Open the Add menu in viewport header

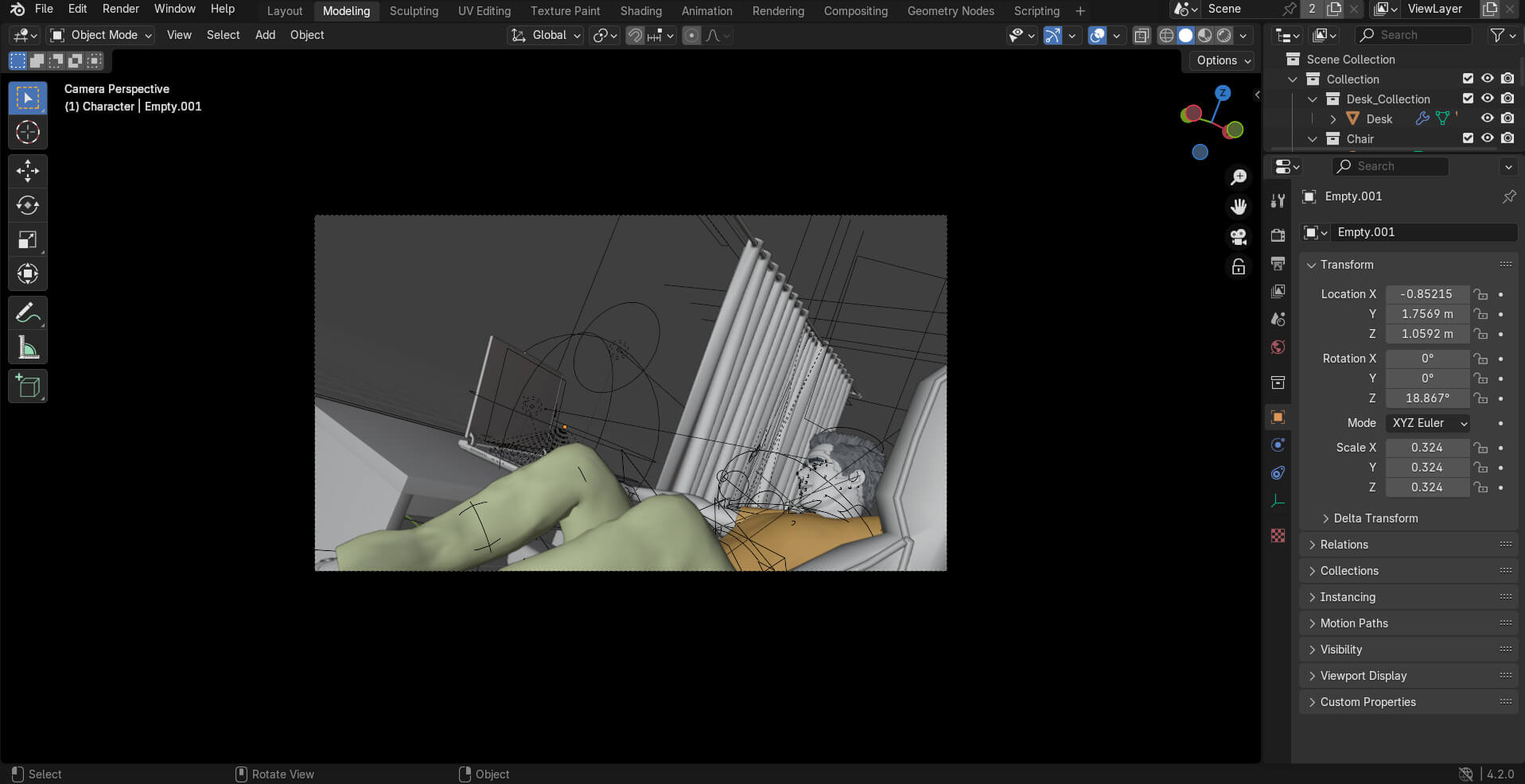[x=265, y=35]
